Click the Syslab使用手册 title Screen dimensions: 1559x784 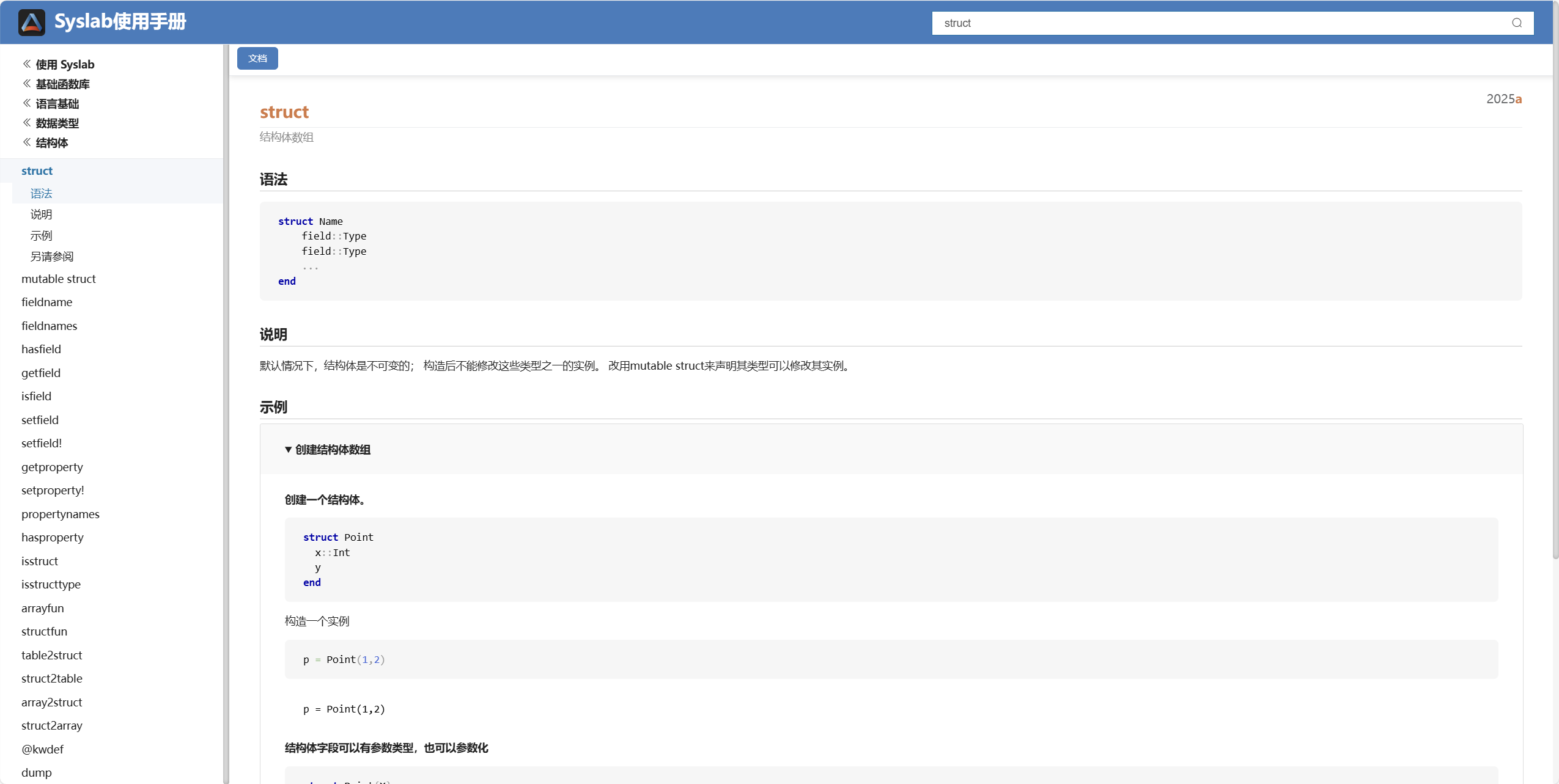(x=120, y=22)
